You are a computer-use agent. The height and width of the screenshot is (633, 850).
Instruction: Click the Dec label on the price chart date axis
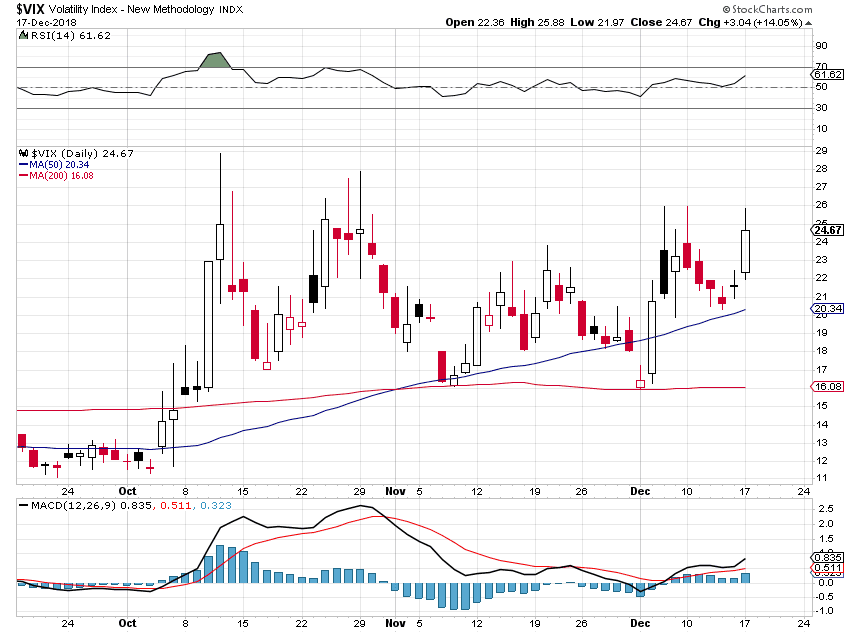(x=640, y=491)
